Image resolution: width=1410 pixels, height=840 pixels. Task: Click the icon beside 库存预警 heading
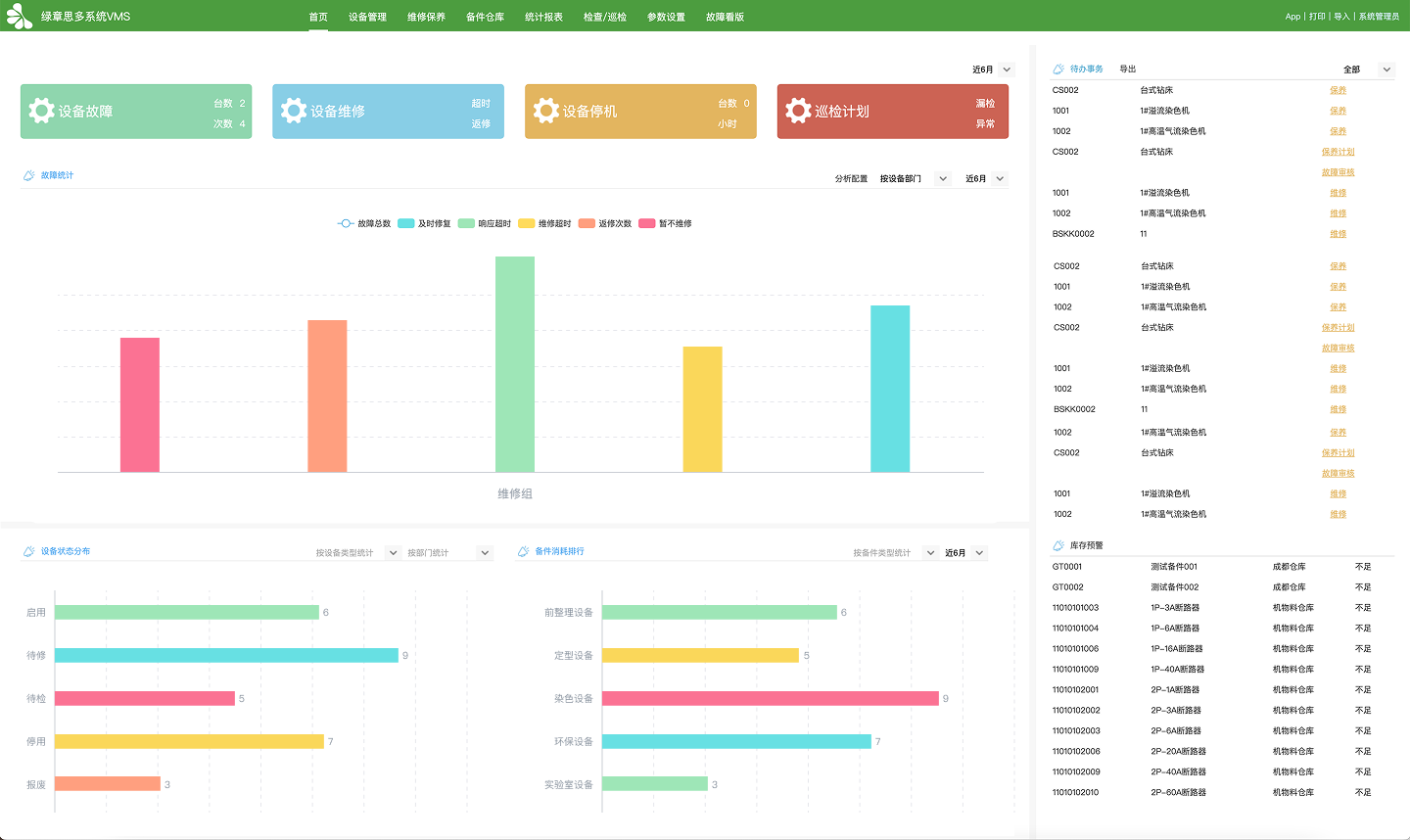1058,545
